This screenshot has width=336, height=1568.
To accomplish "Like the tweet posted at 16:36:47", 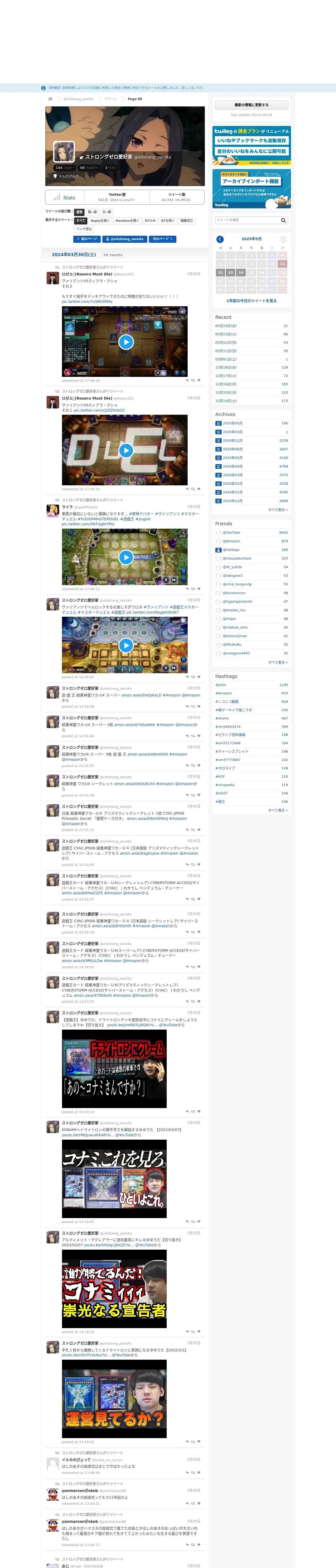I will (199, 677).
